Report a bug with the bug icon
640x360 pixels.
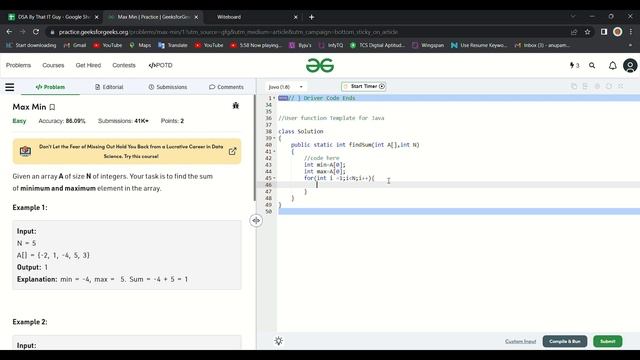pos(236,106)
